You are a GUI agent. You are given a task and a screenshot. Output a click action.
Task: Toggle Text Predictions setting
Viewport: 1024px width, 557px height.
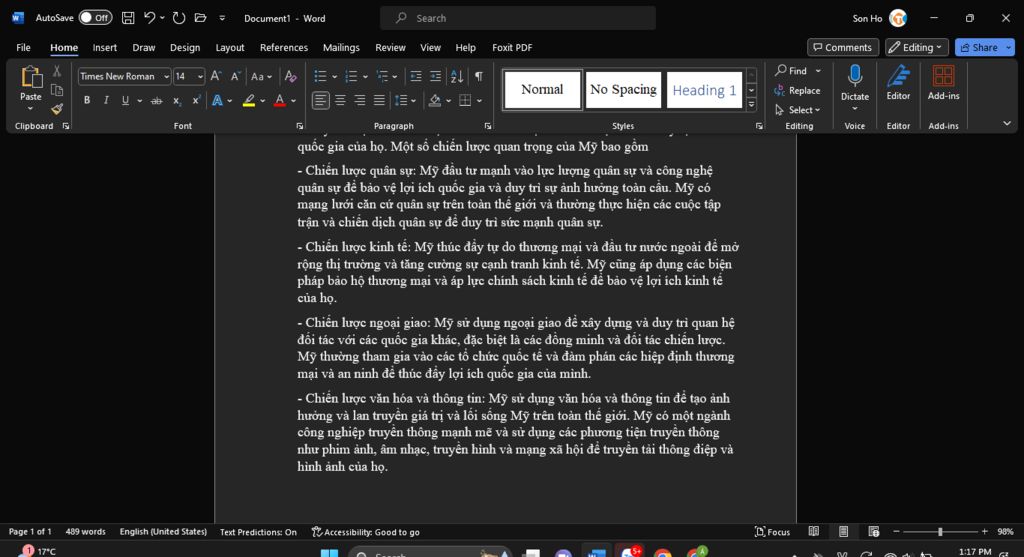[x=258, y=532]
